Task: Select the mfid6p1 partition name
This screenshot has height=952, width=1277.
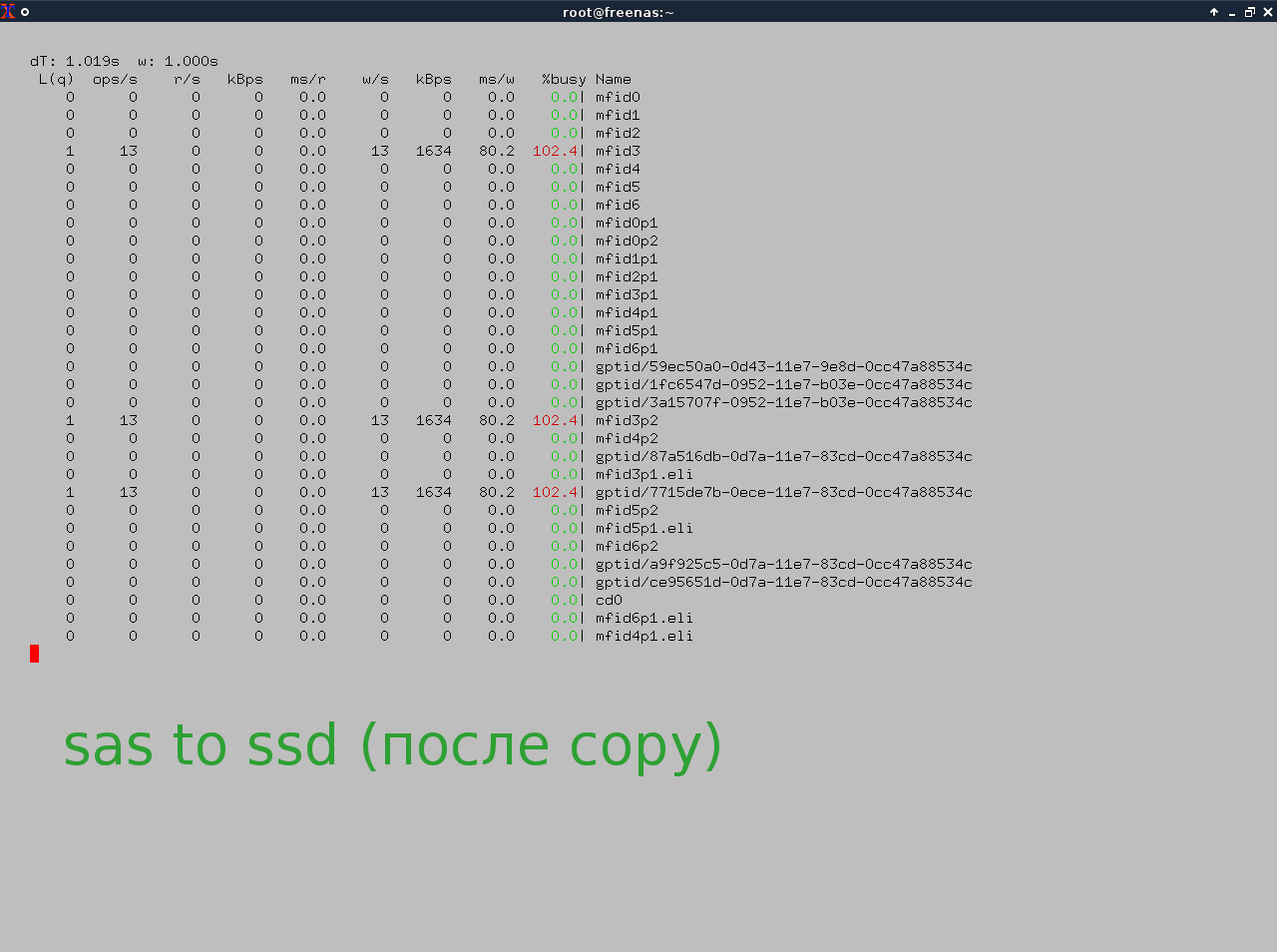Action: pos(627,348)
